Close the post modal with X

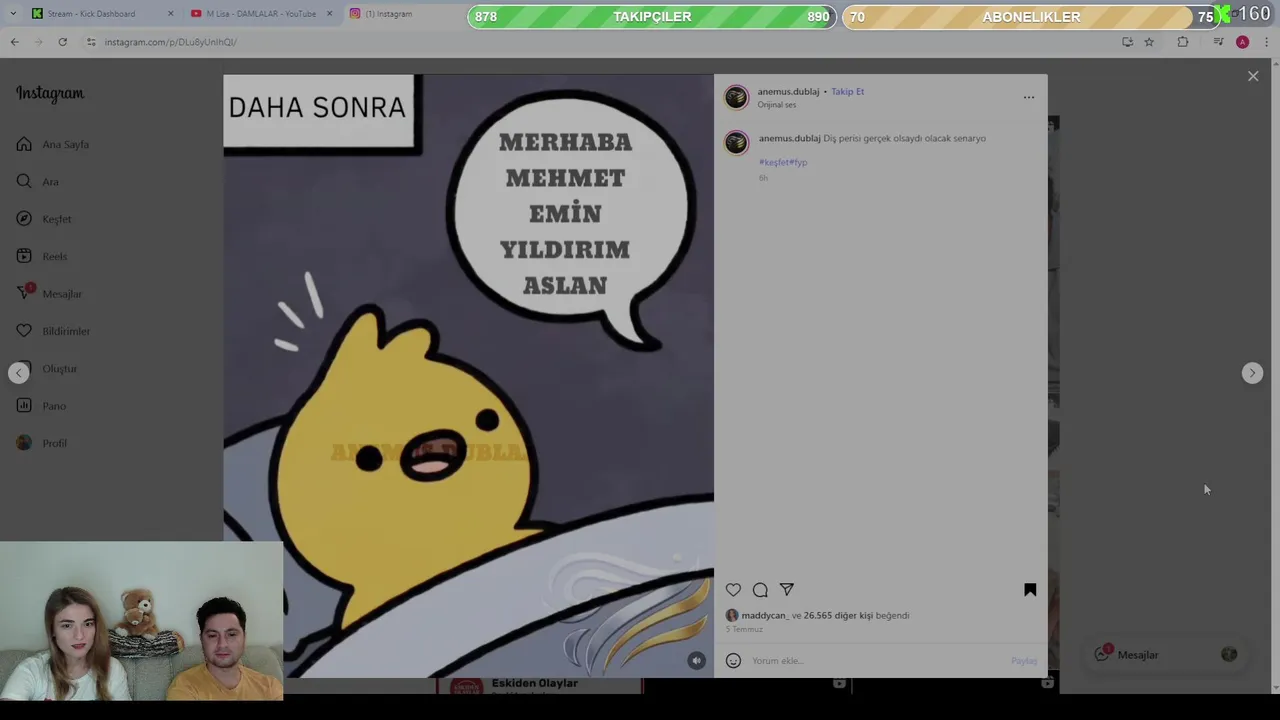coord(1253,76)
